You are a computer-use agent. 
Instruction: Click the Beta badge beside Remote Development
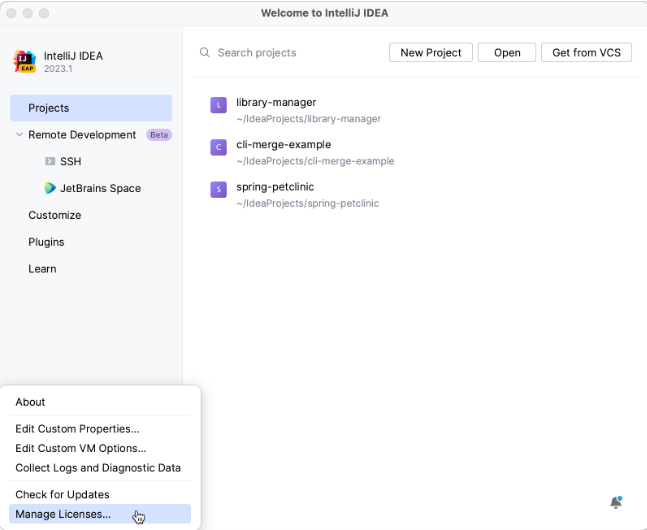(x=159, y=135)
